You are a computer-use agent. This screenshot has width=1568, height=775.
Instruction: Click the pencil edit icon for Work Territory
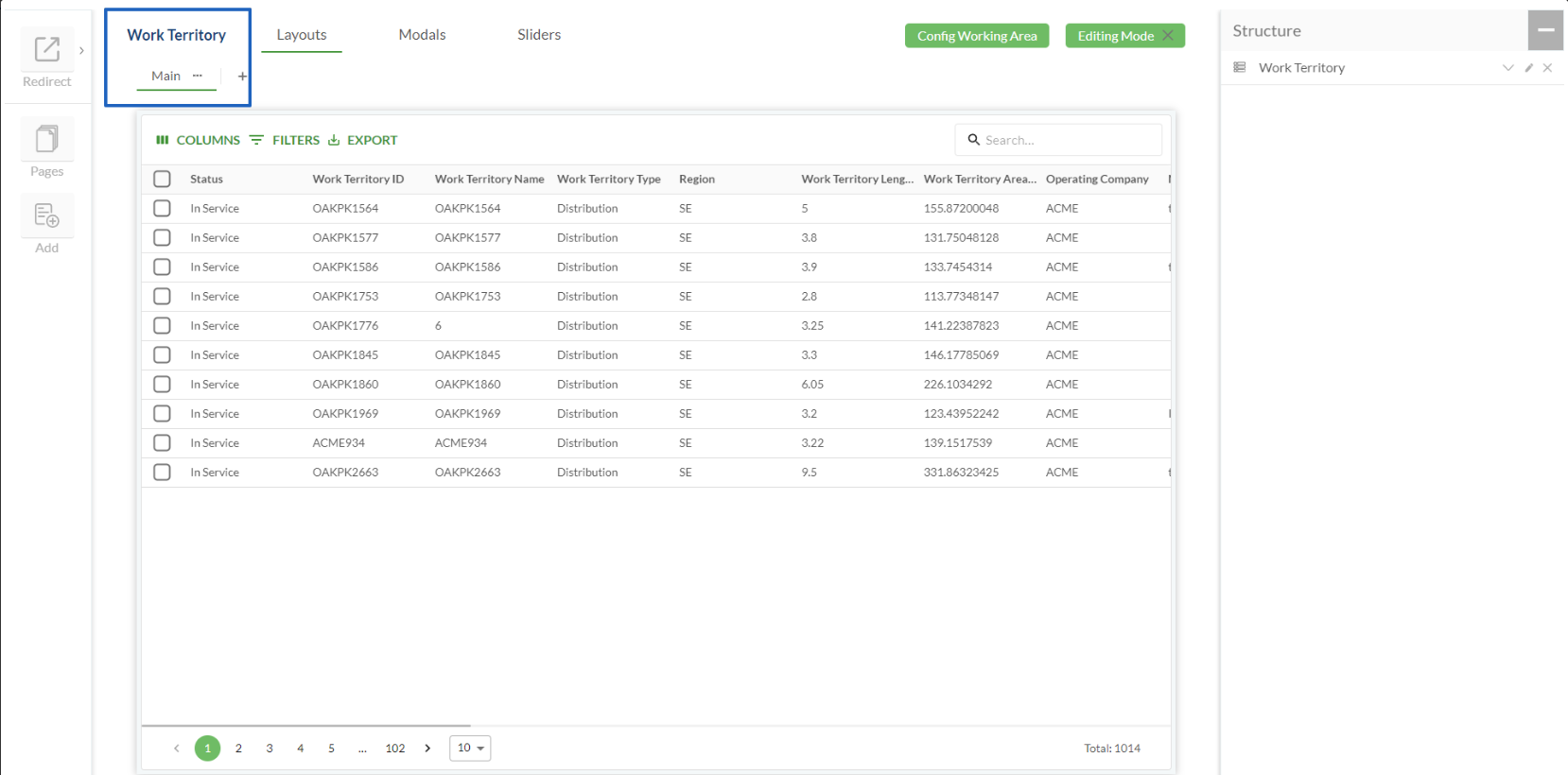1528,68
